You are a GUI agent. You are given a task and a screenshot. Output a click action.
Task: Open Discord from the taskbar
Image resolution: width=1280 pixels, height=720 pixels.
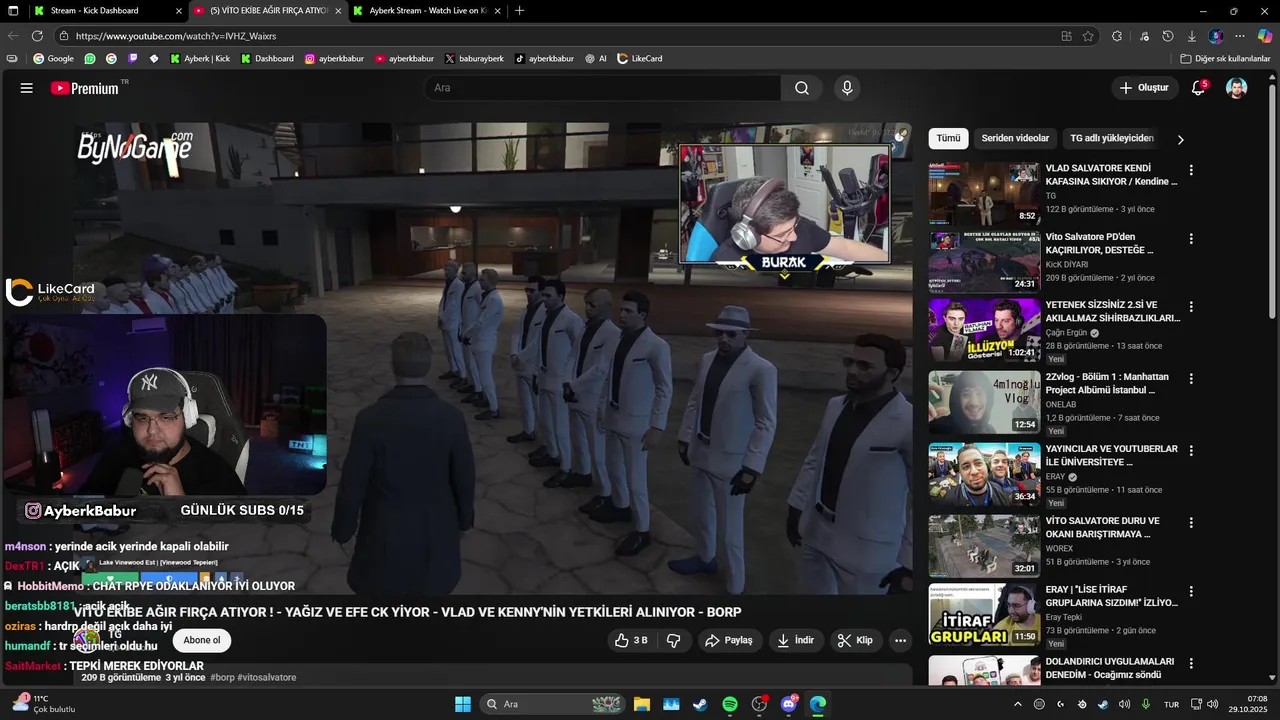(789, 704)
